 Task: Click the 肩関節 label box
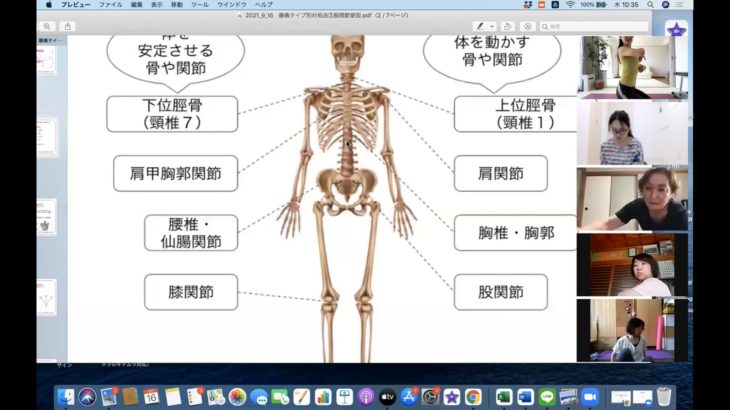pyautogui.click(x=501, y=174)
